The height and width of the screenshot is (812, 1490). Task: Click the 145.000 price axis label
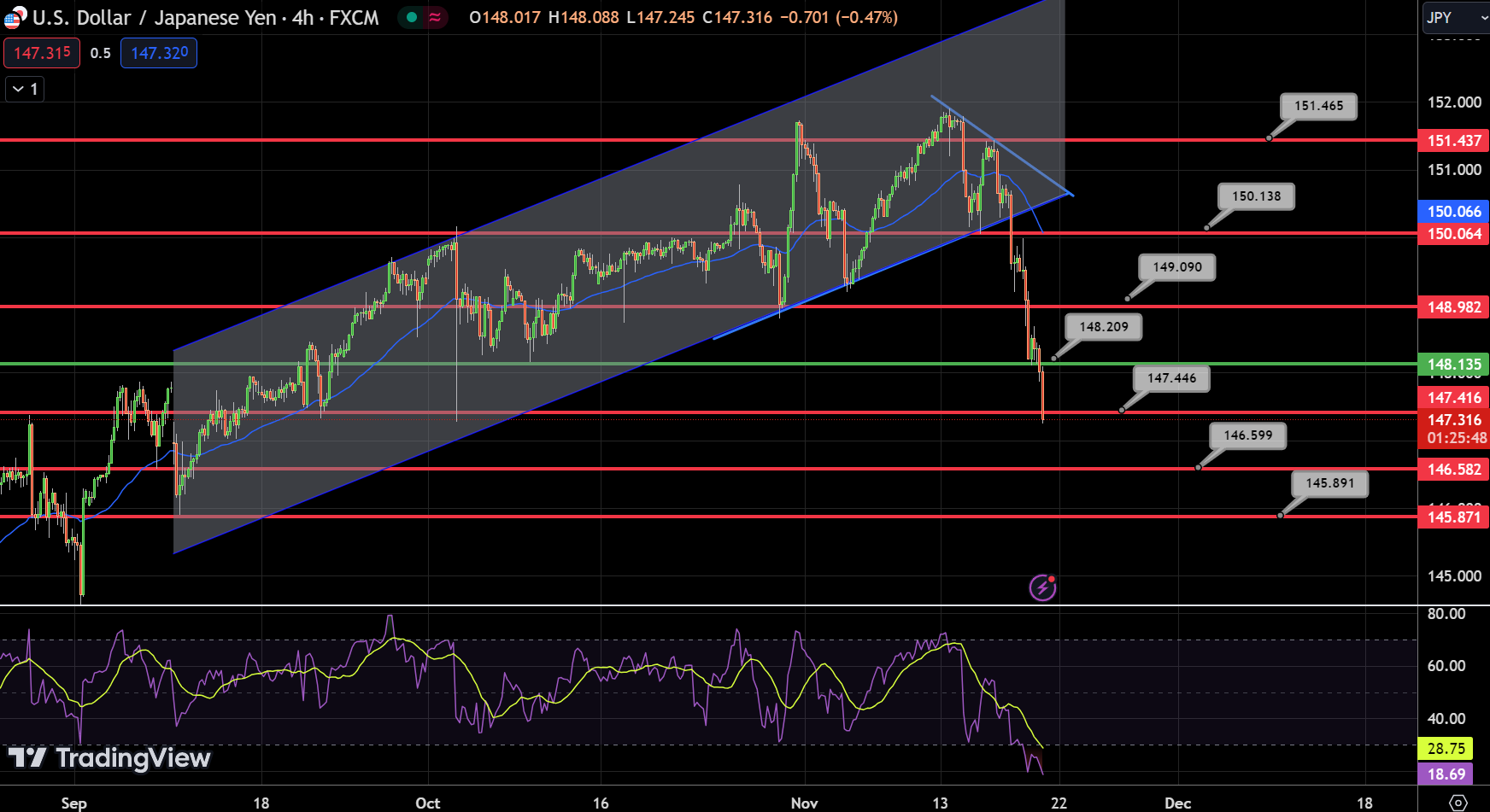click(x=1454, y=576)
